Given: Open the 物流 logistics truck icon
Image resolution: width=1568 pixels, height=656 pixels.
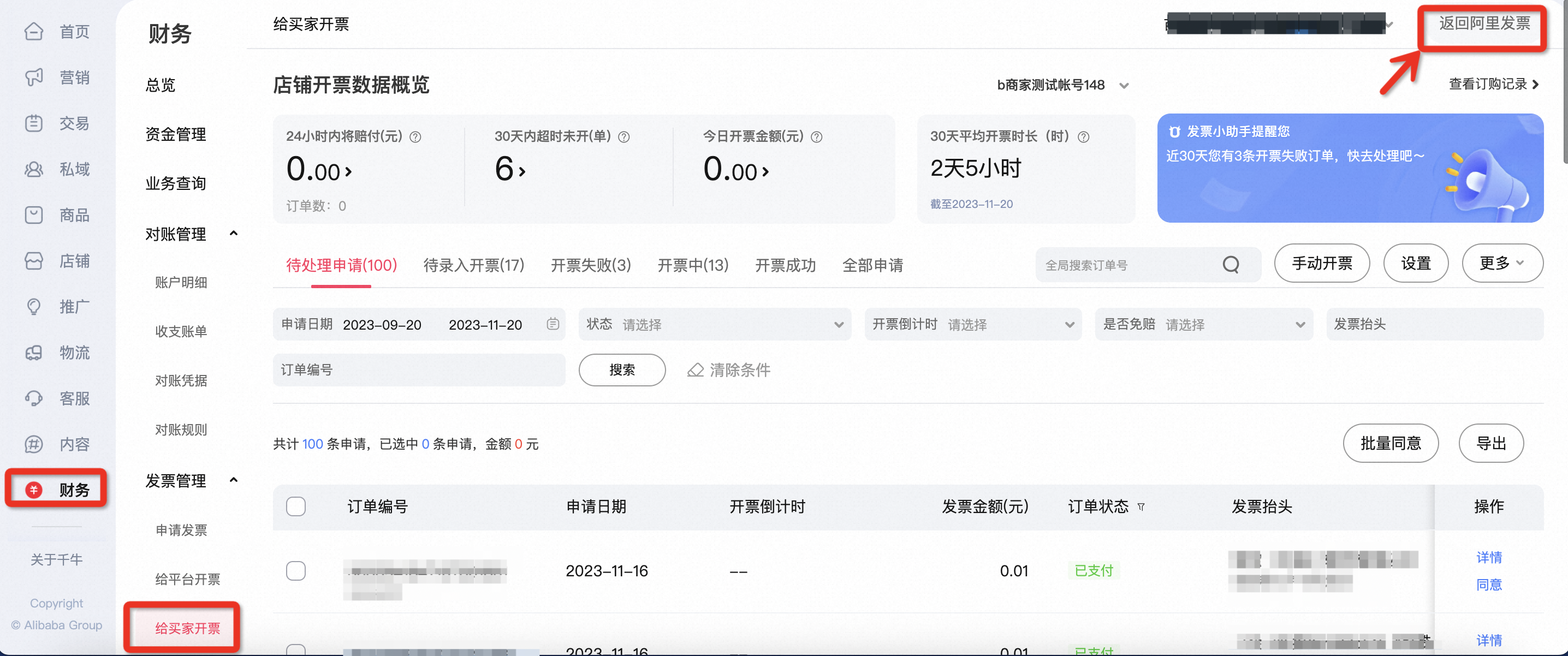Looking at the screenshot, I should [34, 353].
